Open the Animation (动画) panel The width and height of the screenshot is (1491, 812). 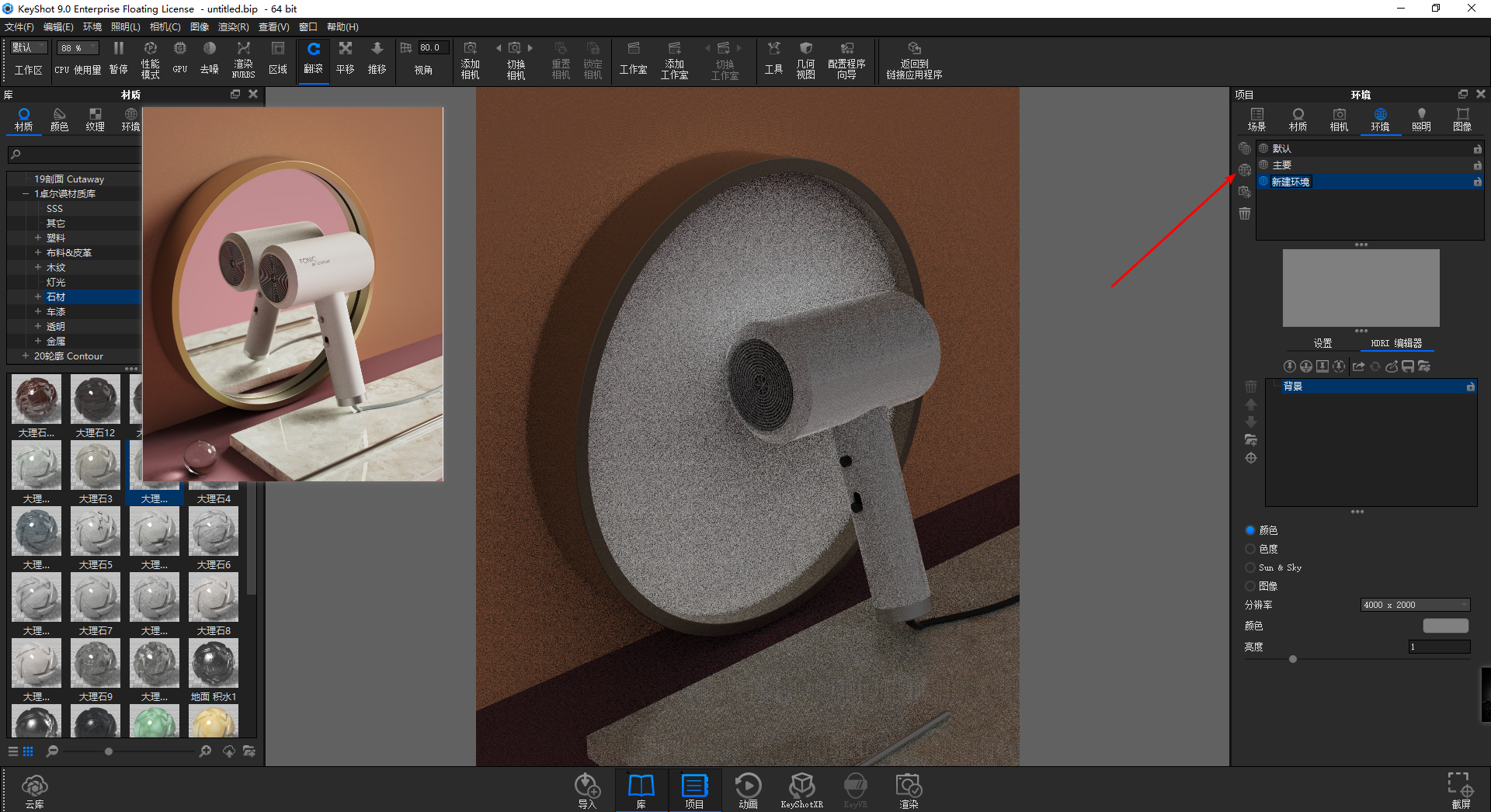coord(748,790)
